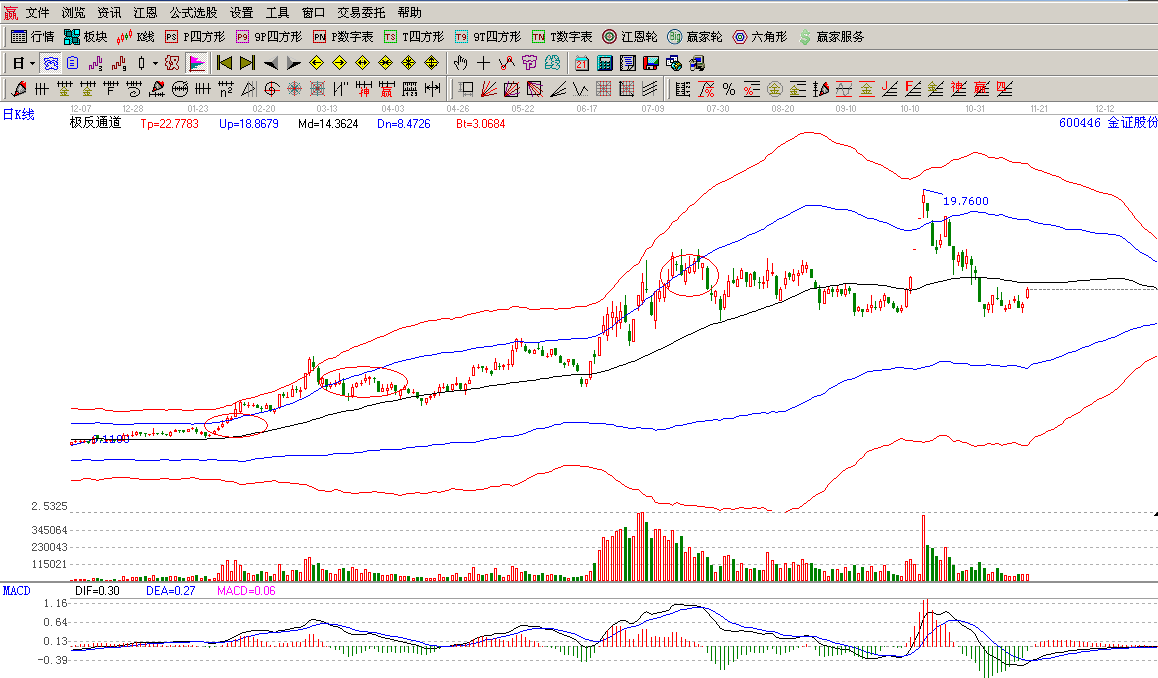Click the 600446 金证股份 stock label

(1106, 122)
